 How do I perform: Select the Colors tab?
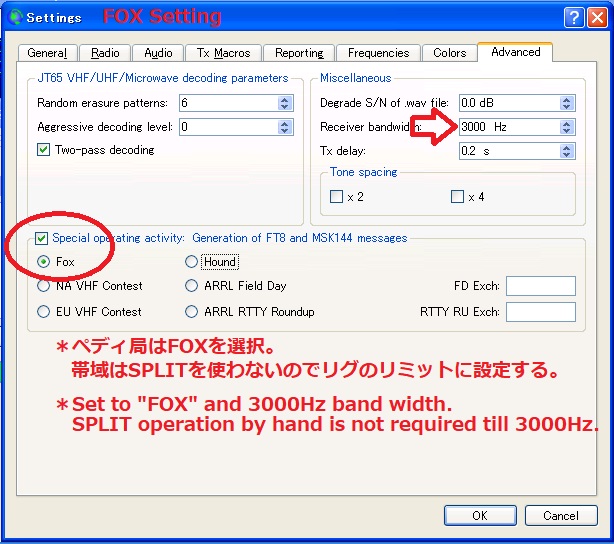(x=450, y=53)
